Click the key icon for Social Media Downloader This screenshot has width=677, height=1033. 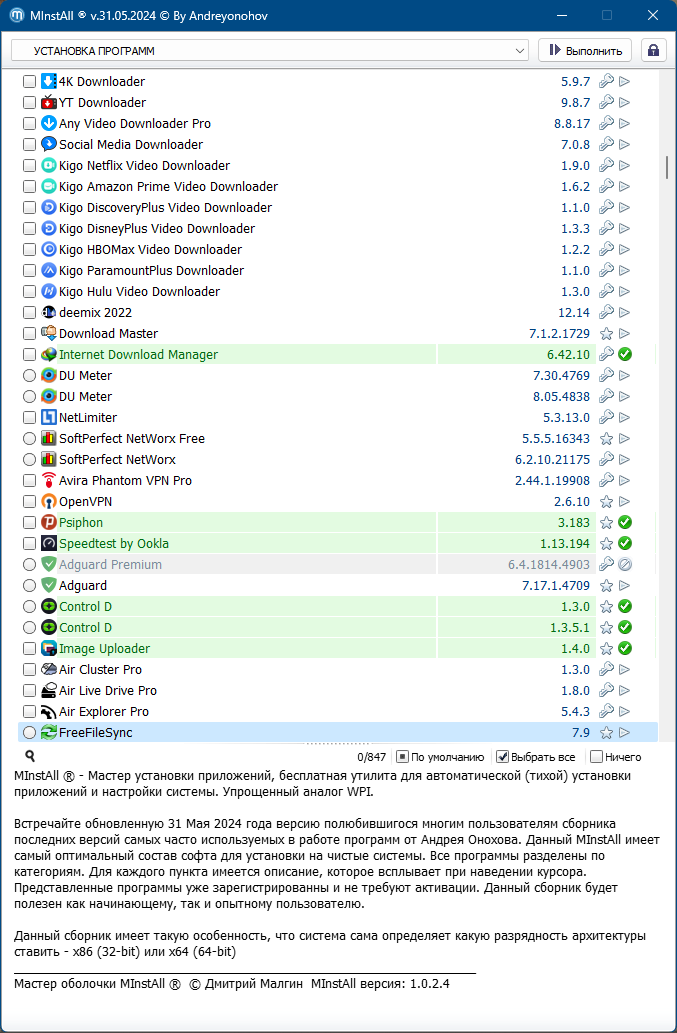point(607,144)
